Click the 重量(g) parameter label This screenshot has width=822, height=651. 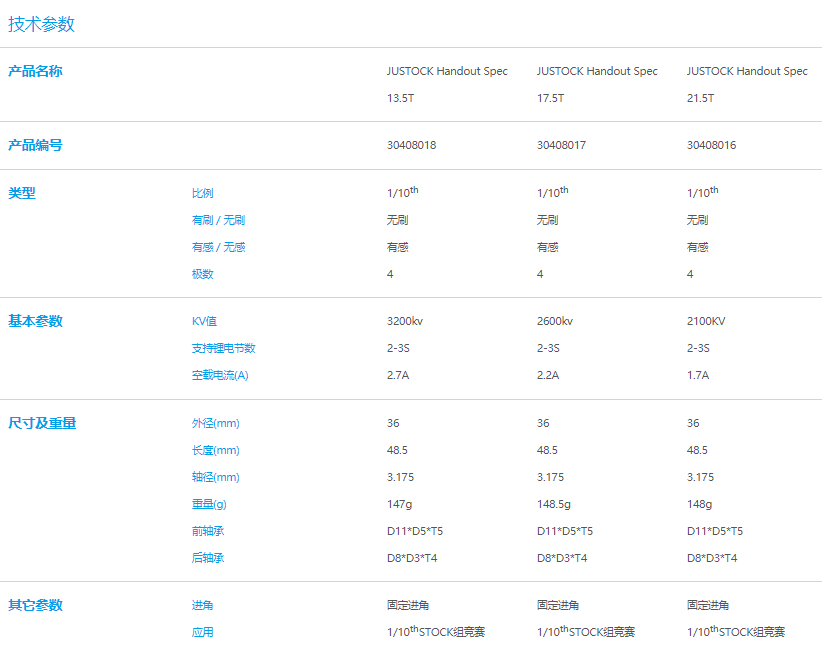pos(209,504)
